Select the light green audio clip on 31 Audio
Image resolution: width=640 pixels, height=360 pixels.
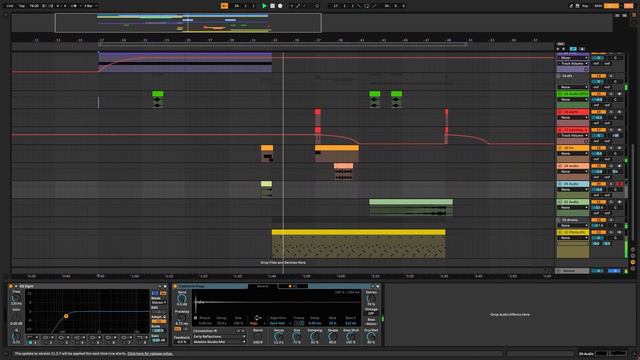point(411,208)
